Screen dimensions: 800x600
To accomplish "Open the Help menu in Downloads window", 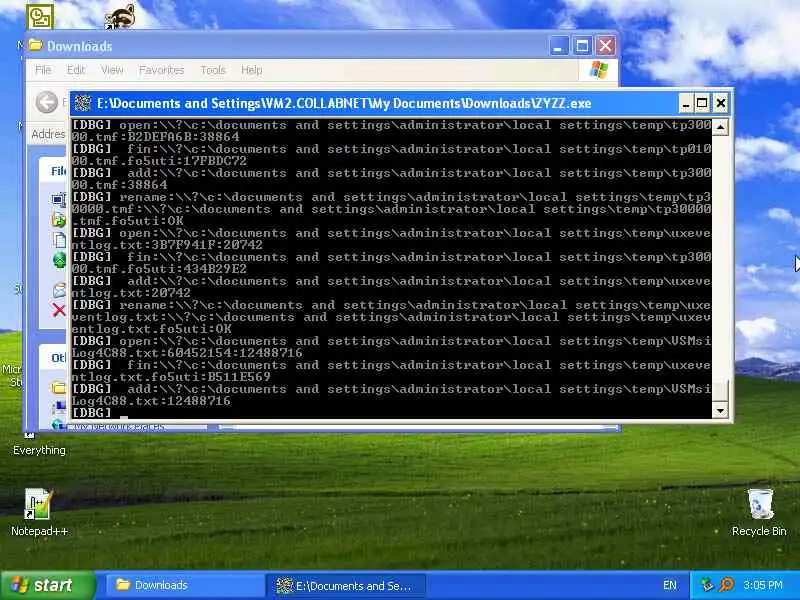I will click(x=252, y=70).
